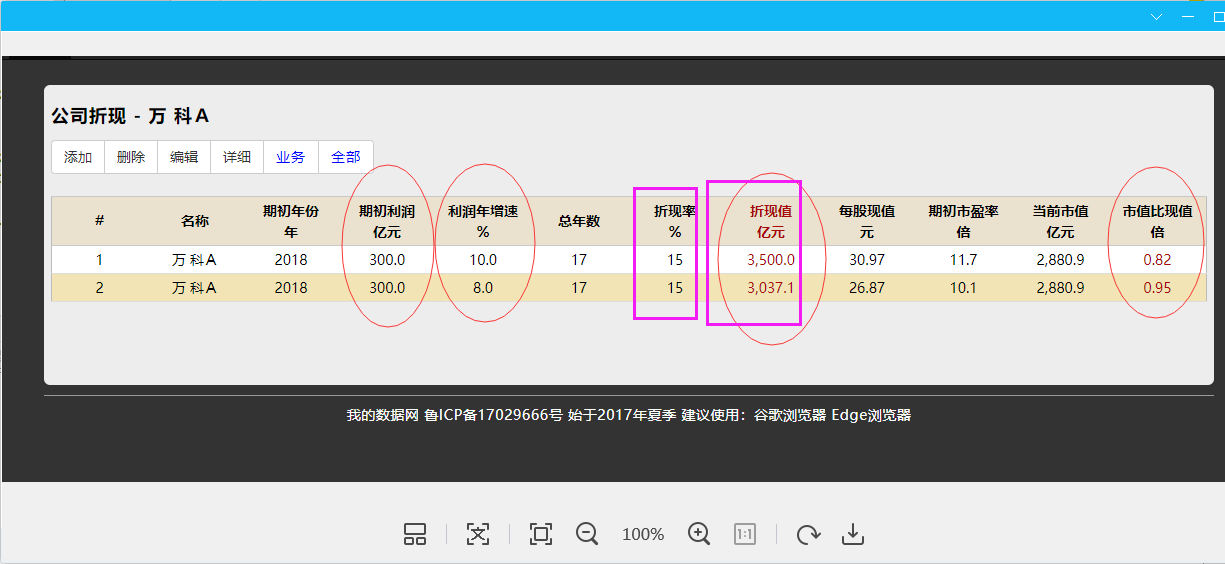The height and width of the screenshot is (564, 1225).
Task: Click the 名称 column header
Action: click(195, 221)
